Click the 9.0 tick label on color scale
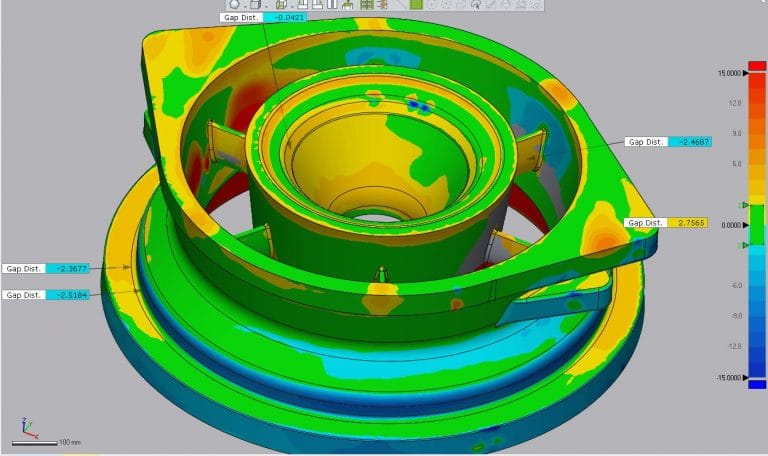 point(737,134)
